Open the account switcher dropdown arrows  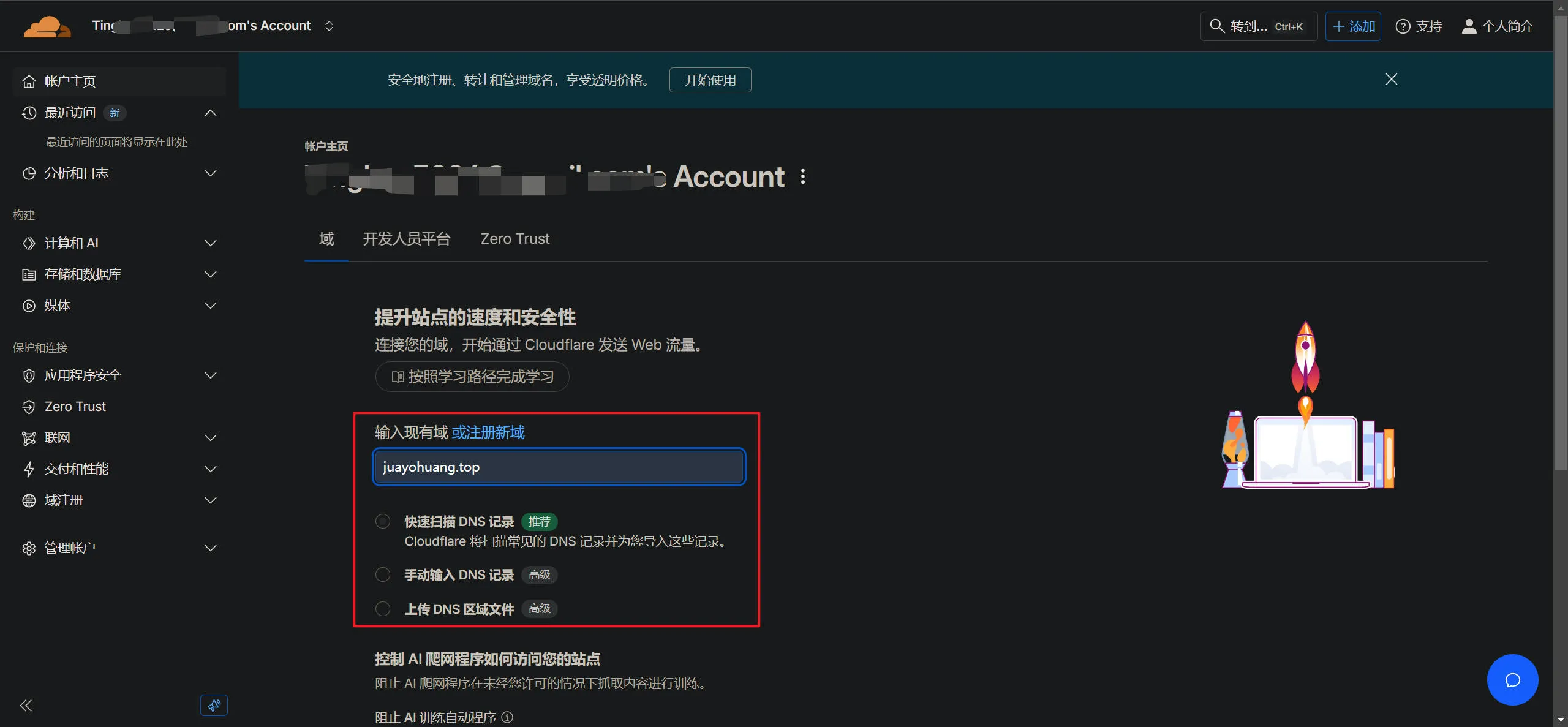(x=329, y=26)
